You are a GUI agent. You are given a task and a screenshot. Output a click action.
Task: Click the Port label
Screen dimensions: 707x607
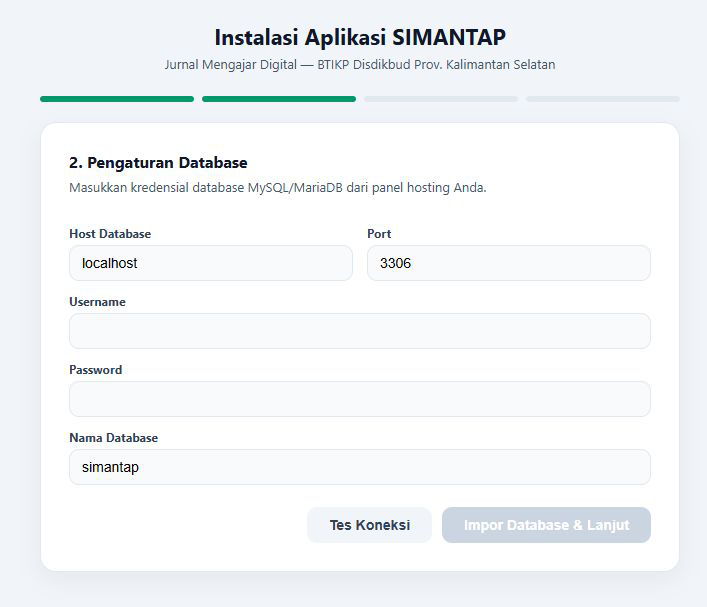pyautogui.click(x=379, y=234)
